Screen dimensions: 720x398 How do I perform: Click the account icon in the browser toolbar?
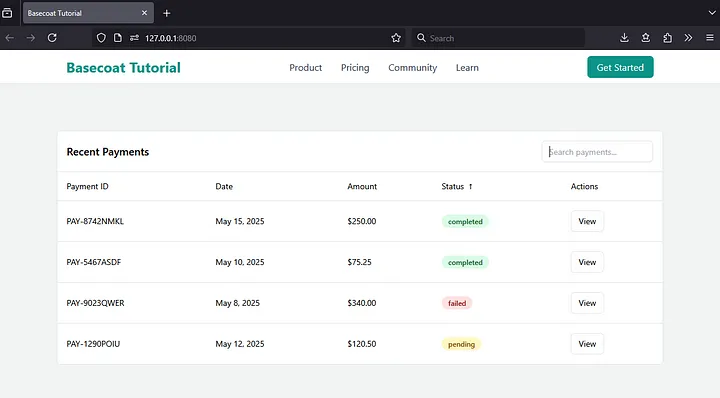click(x=646, y=38)
